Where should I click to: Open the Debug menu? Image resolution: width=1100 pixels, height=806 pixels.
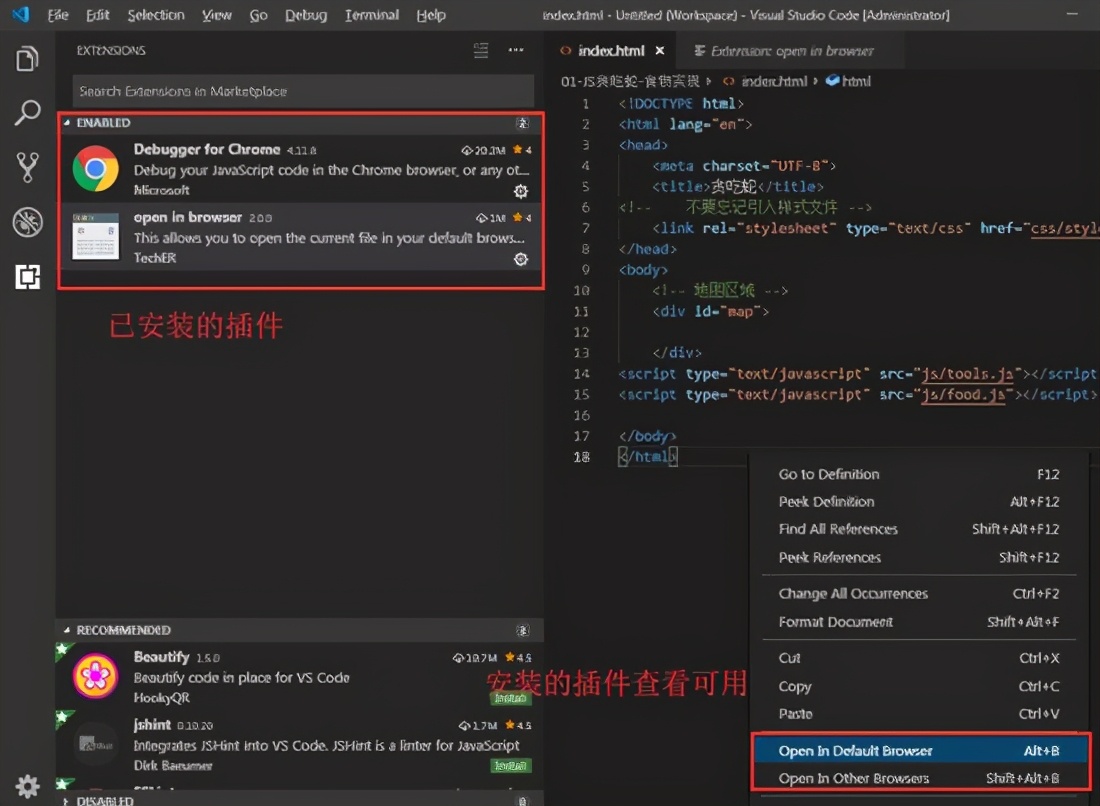[x=305, y=14]
